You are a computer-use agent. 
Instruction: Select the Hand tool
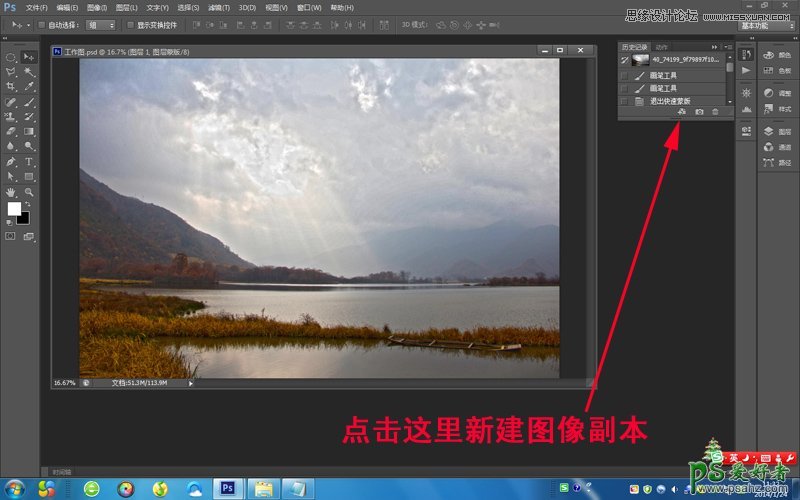click(x=11, y=191)
